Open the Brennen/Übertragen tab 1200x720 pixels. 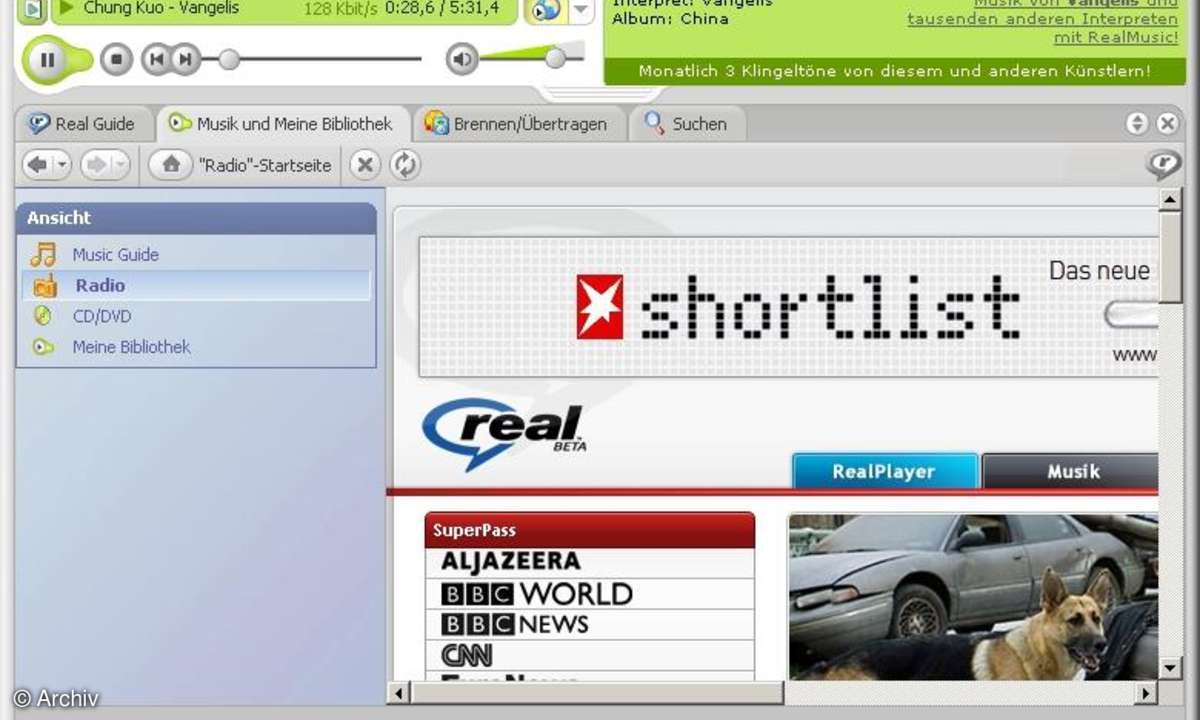click(x=517, y=124)
